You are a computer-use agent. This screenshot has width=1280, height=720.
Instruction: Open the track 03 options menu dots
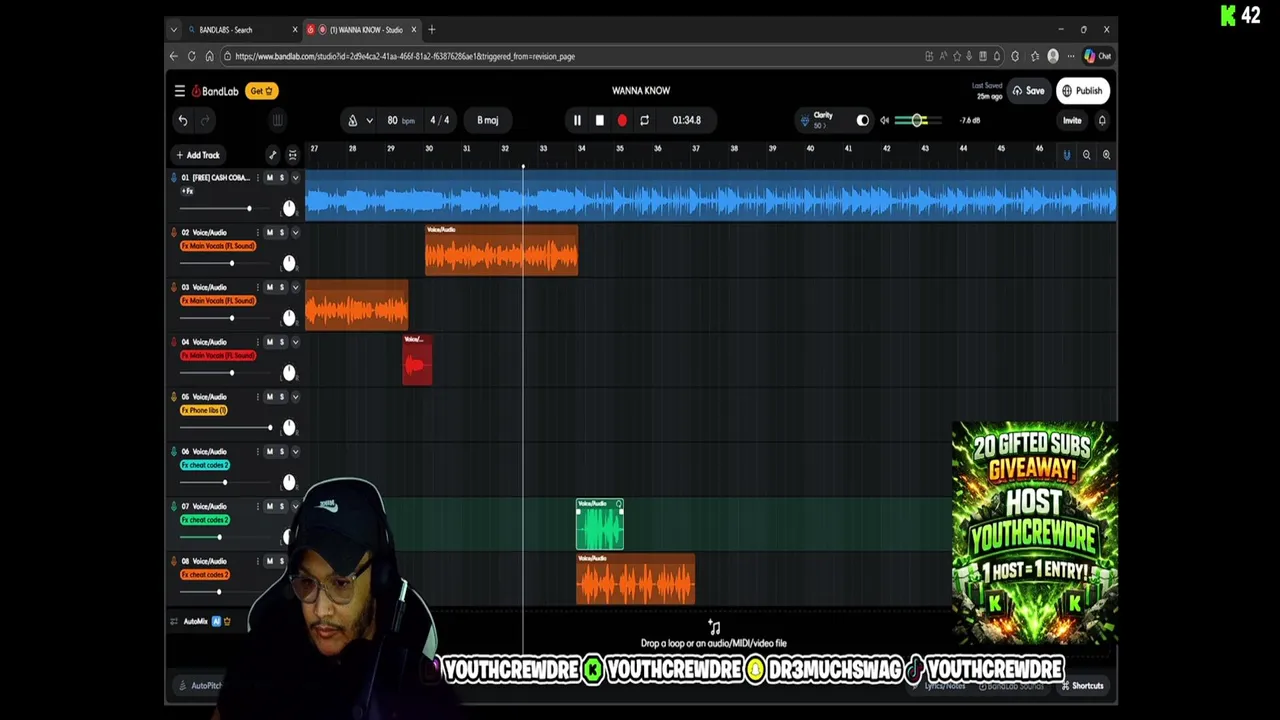(257, 287)
